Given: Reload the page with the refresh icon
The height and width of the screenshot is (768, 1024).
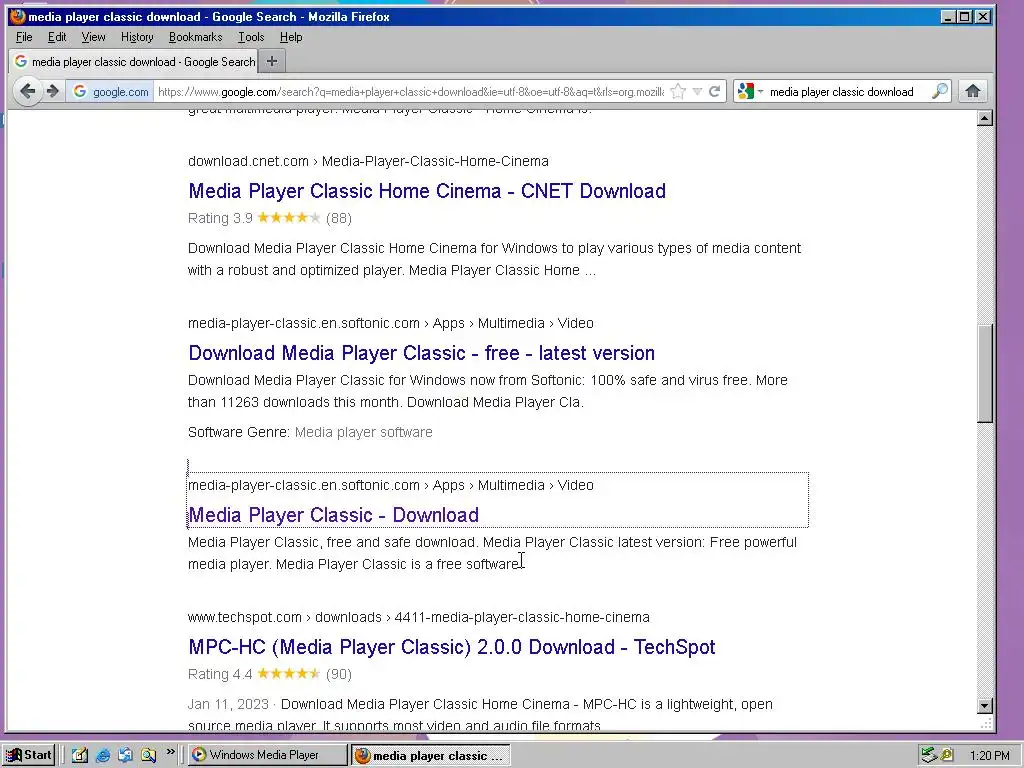Looking at the screenshot, I should tap(714, 91).
